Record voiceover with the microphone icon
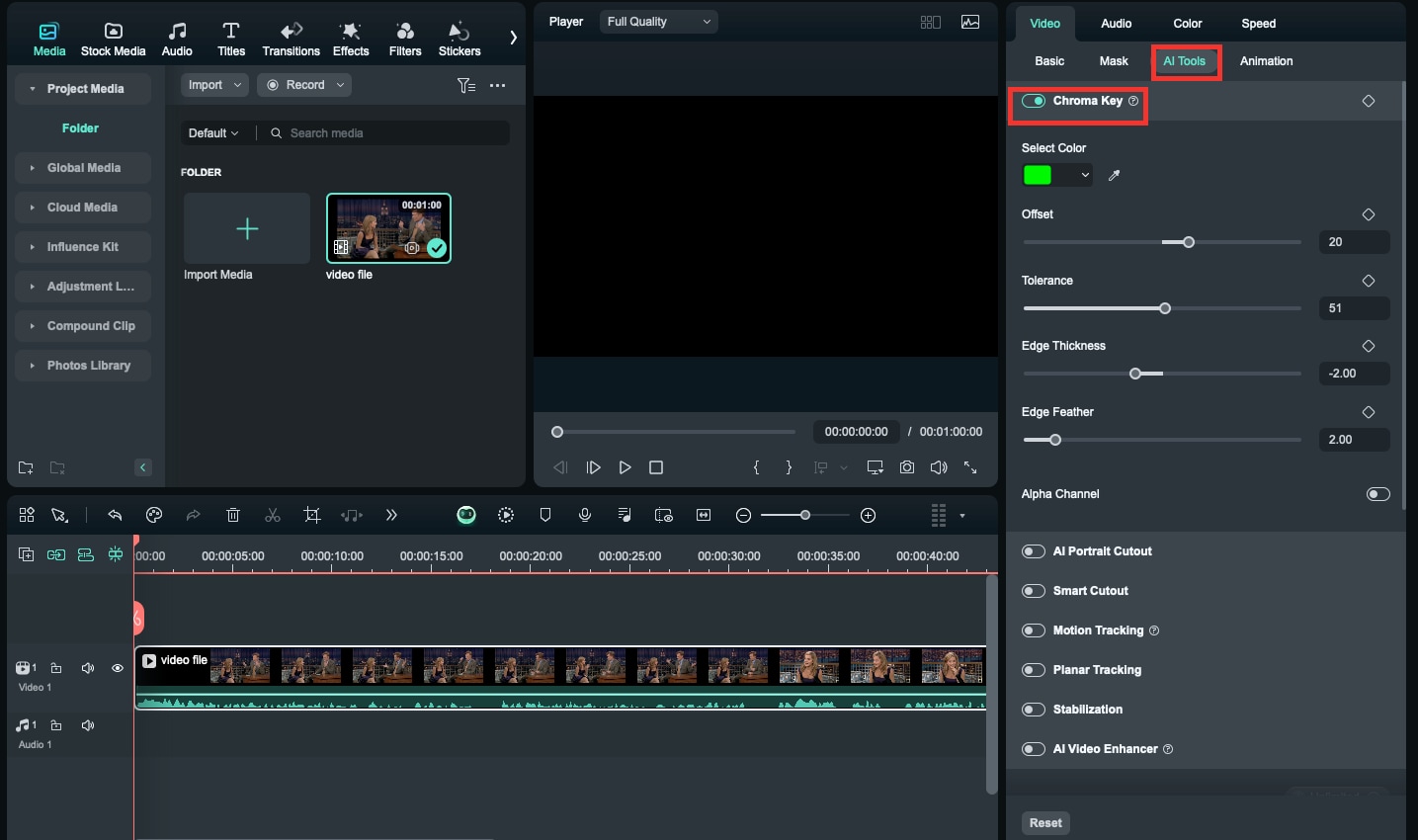 point(585,515)
